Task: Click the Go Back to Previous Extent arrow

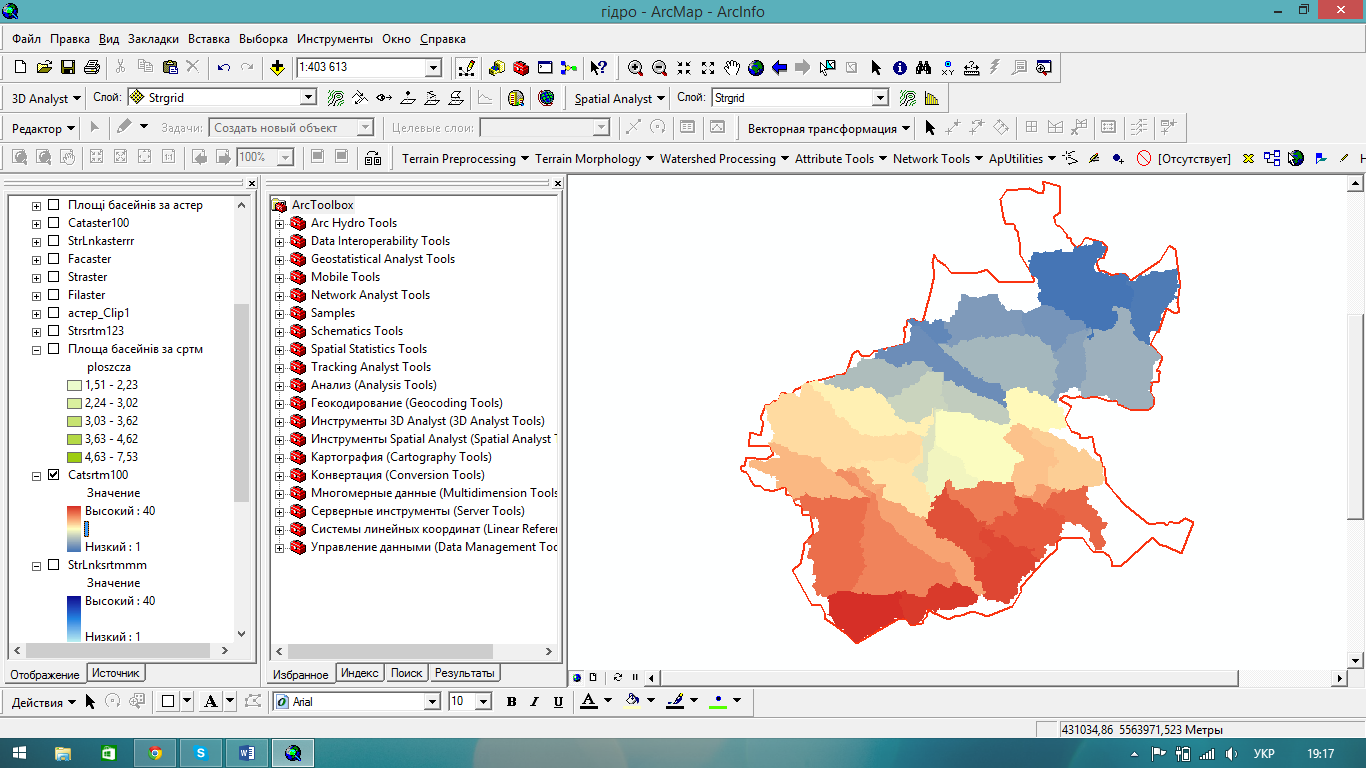Action: (x=780, y=68)
